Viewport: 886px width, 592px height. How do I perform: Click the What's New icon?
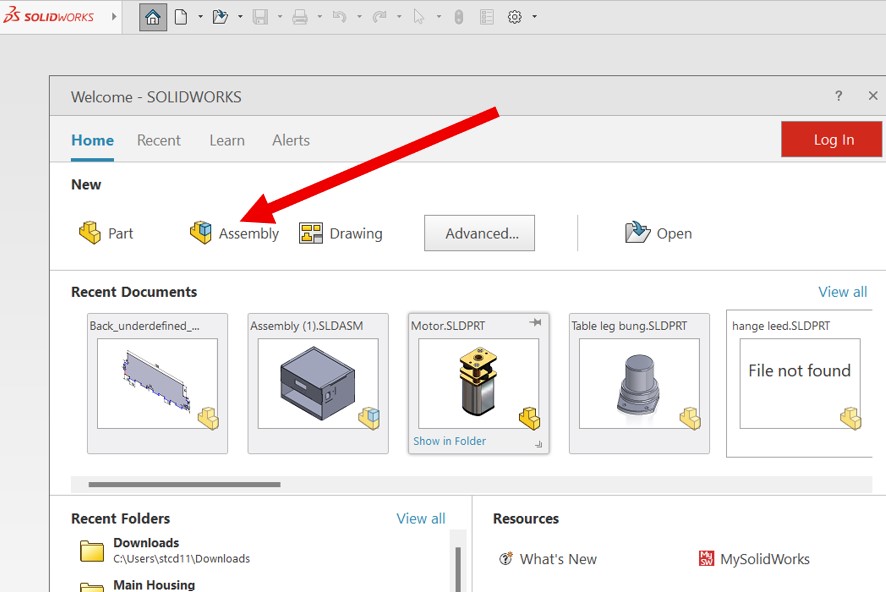(506, 559)
